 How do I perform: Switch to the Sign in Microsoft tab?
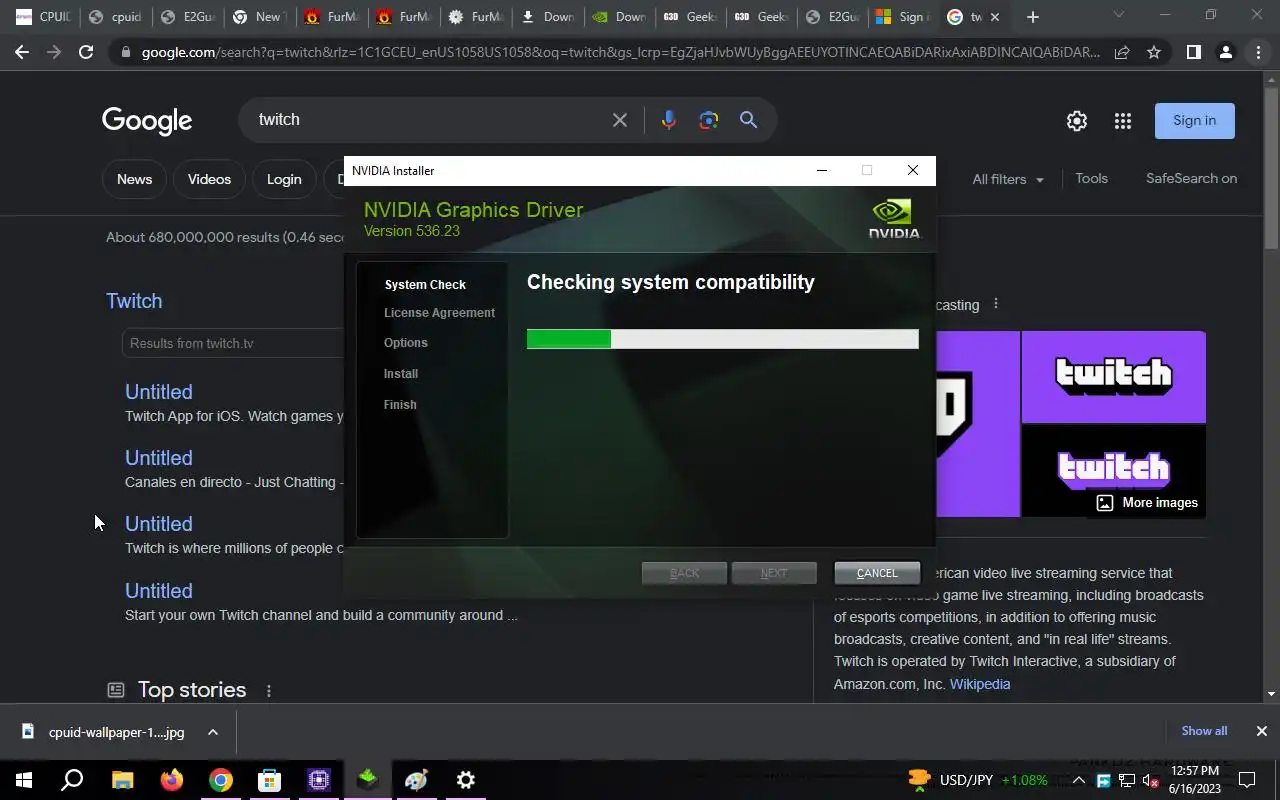pyautogui.click(x=902, y=17)
